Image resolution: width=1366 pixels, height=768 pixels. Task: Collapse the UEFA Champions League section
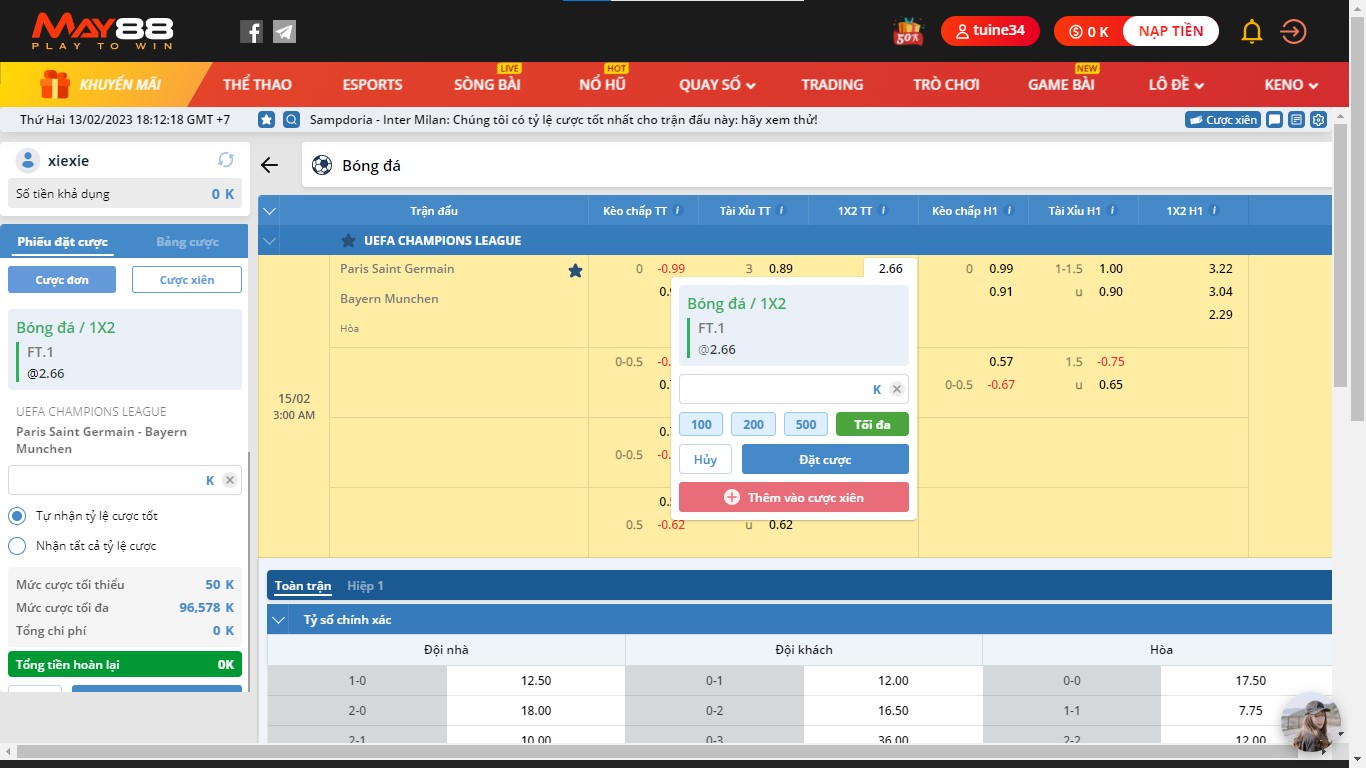[x=268, y=241]
